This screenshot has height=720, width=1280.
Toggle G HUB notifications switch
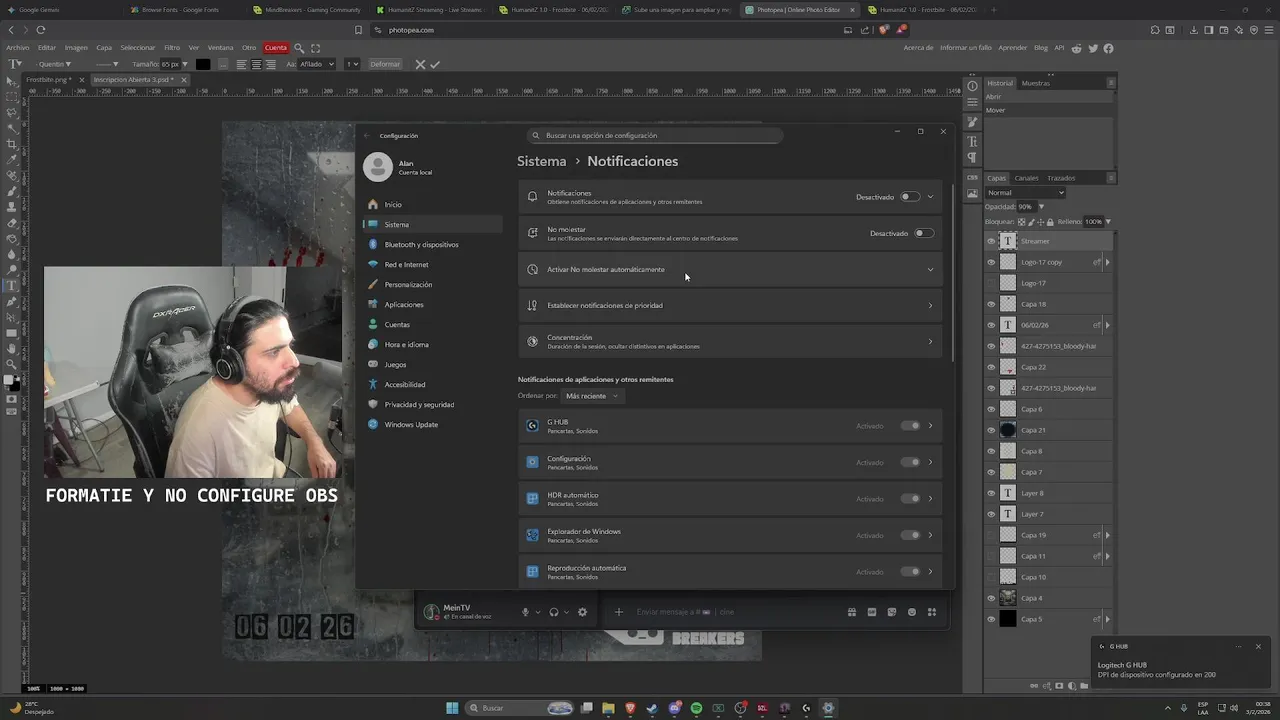(909, 426)
